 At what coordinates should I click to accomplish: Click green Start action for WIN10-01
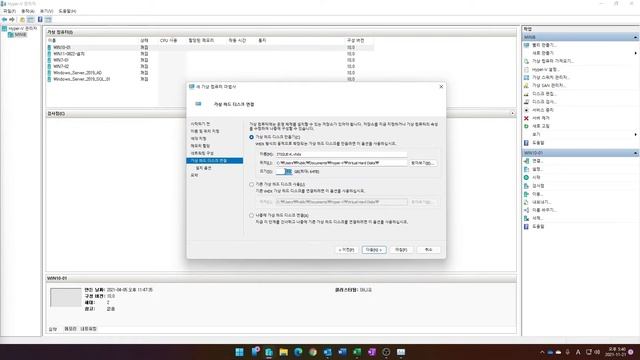pyautogui.click(x=536, y=178)
